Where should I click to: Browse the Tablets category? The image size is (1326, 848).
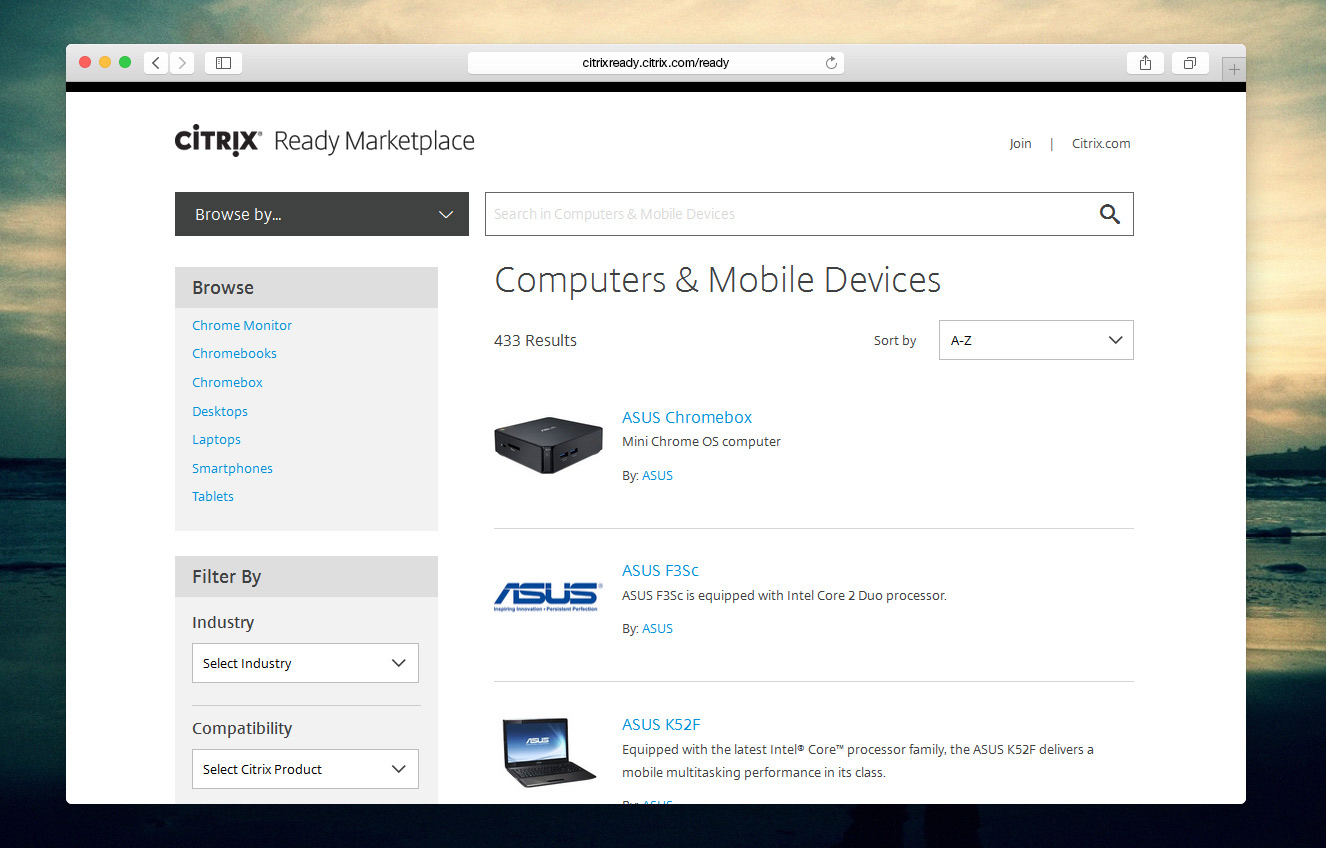click(213, 497)
